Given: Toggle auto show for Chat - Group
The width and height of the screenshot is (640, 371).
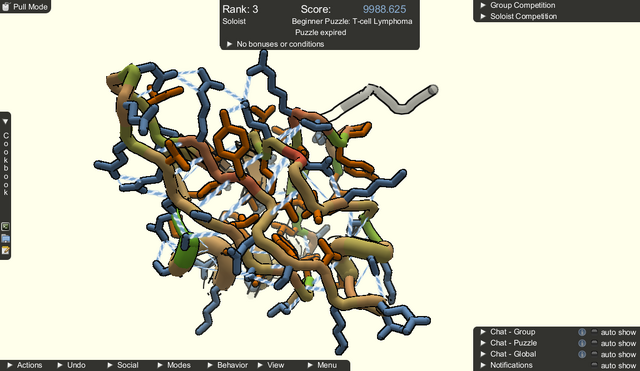Looking at the screenshot, I should [594, 332].
